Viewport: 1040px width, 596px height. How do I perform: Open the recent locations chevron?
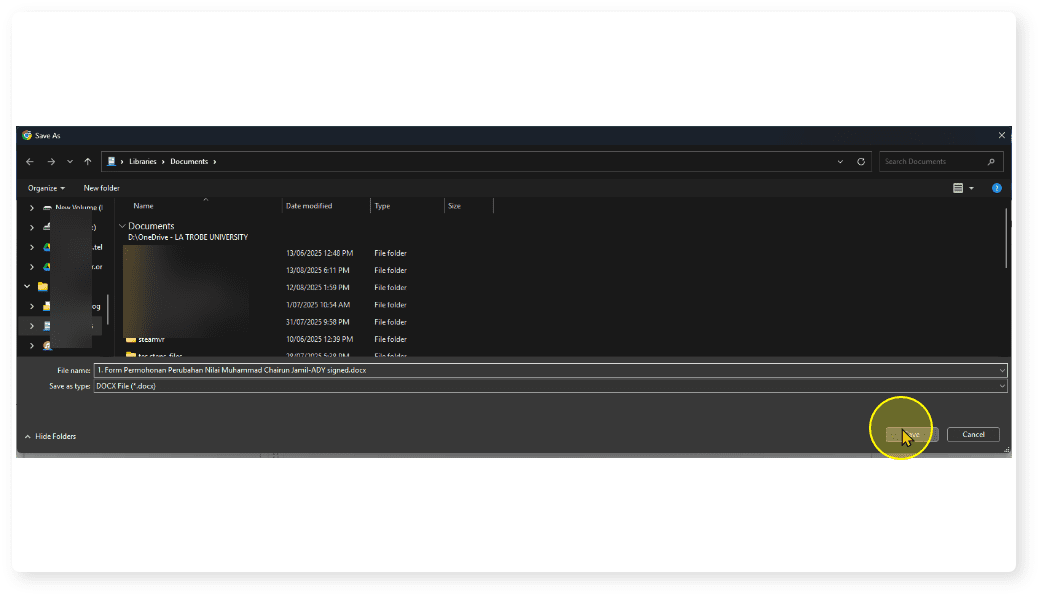(70, 162)
